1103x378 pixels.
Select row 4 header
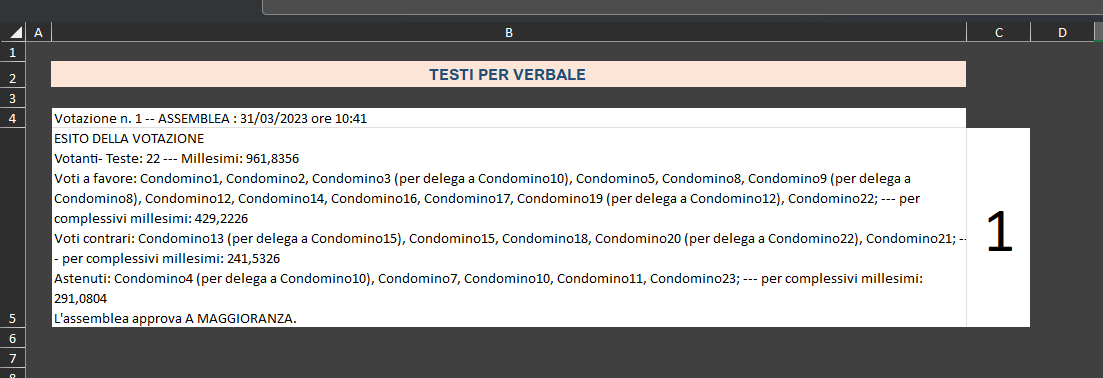tap(13, 118)
